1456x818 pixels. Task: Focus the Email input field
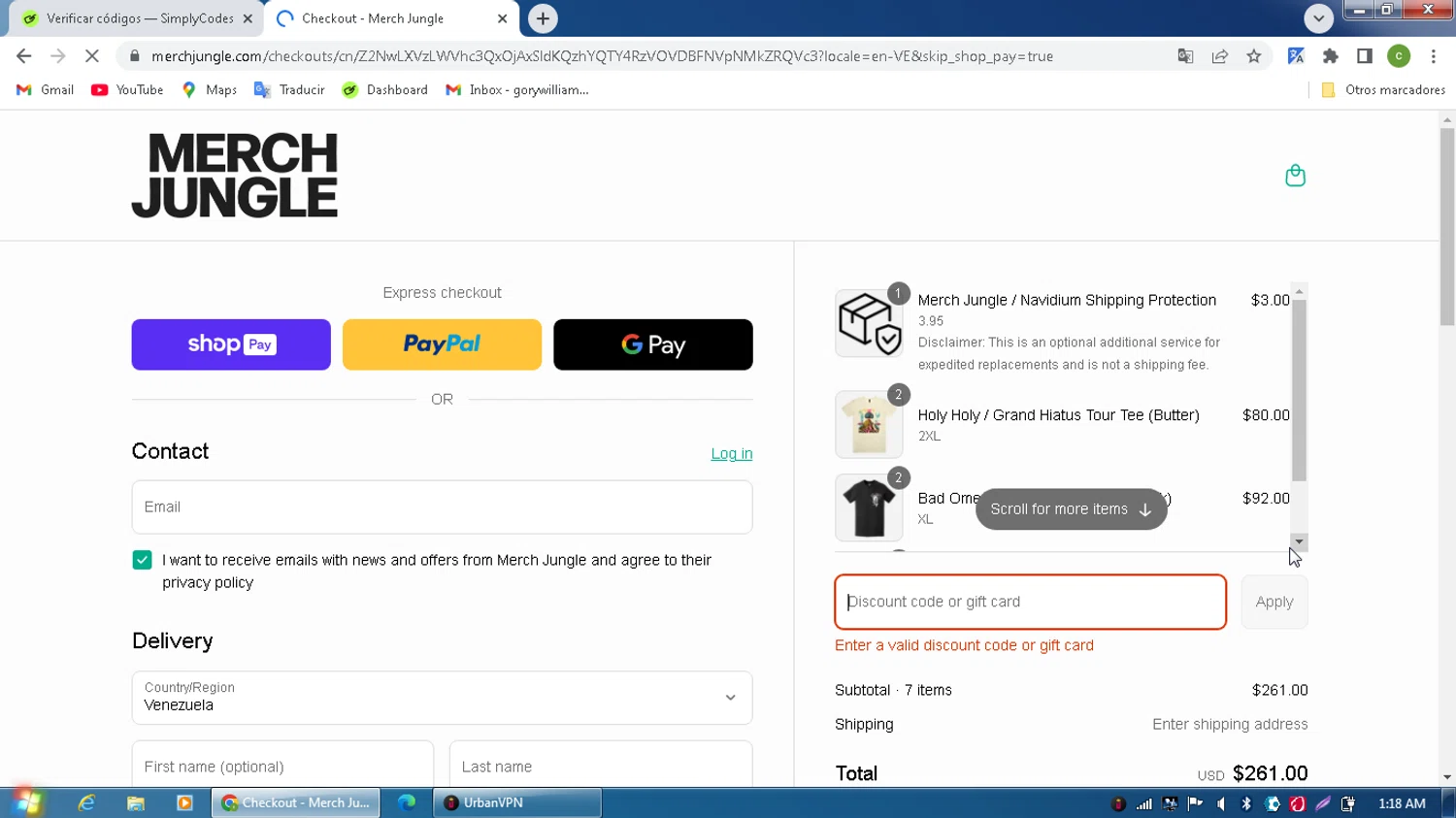[442, 507]
